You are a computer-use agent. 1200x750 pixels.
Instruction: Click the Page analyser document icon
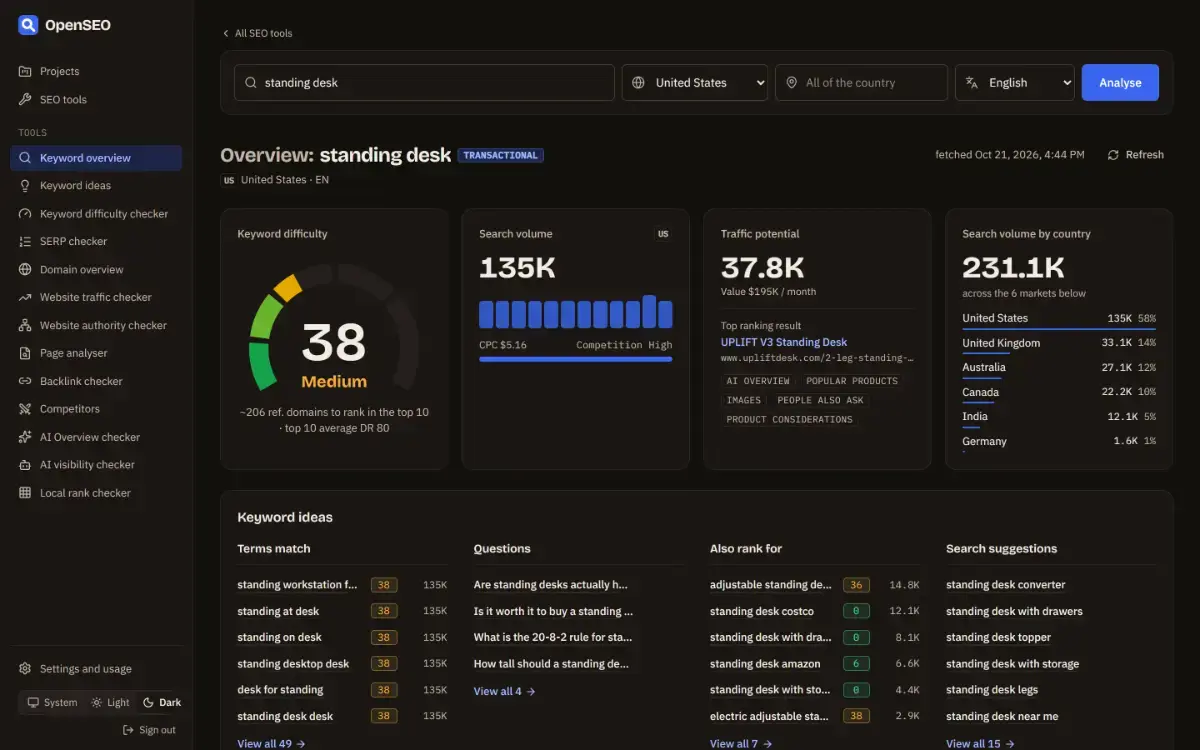pos(25,353)
